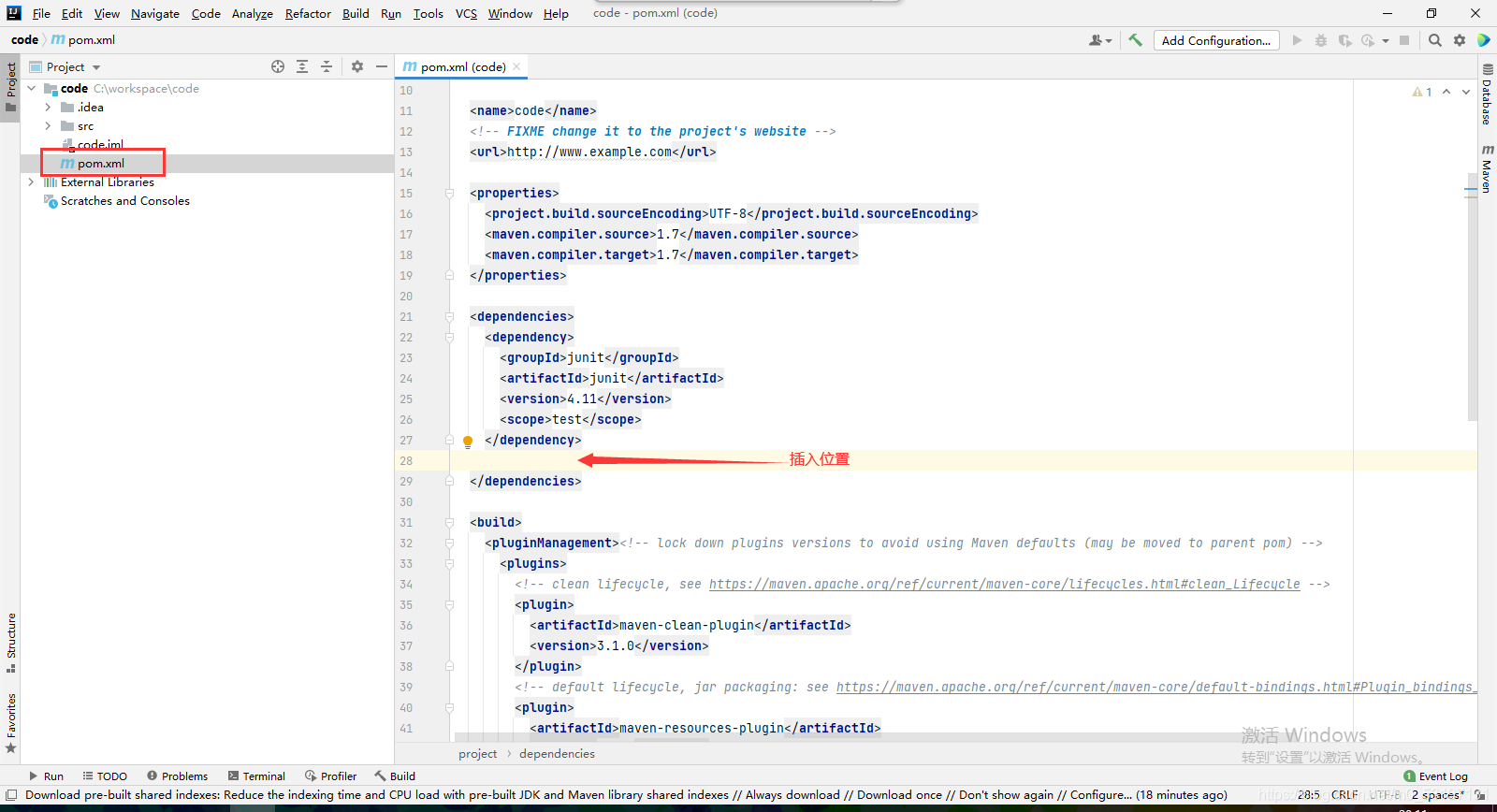The width and height of the screenshot is (1497, 812).
Task: Click Collapse All icon in Project panel
Action: coord(327,66)
